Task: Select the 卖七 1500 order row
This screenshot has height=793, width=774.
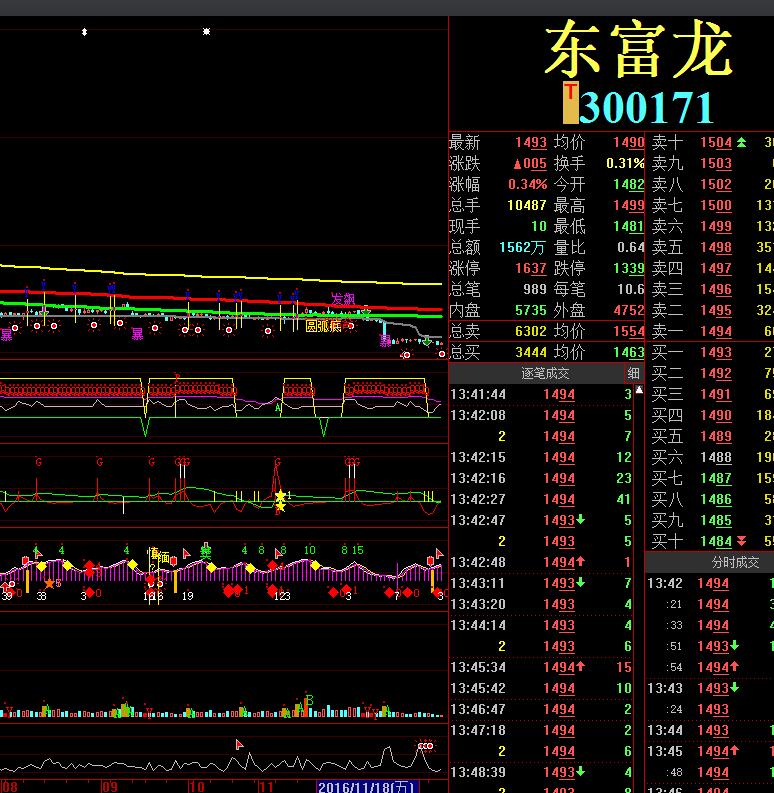Action: [x=710, y=205]
